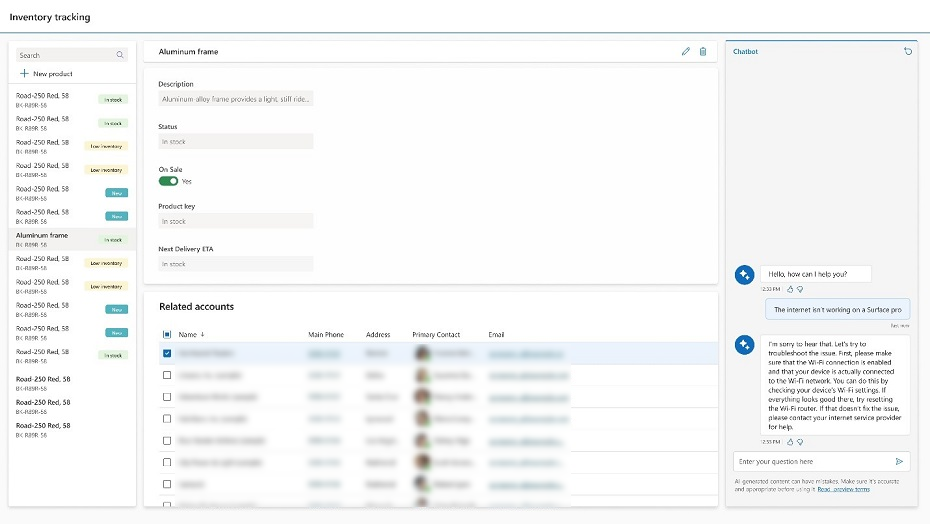Click the 'The internet isn't working on a Surface pro' message
This screenshot has height=524, width=930.
pyautogui.click(x=837, y=309)
